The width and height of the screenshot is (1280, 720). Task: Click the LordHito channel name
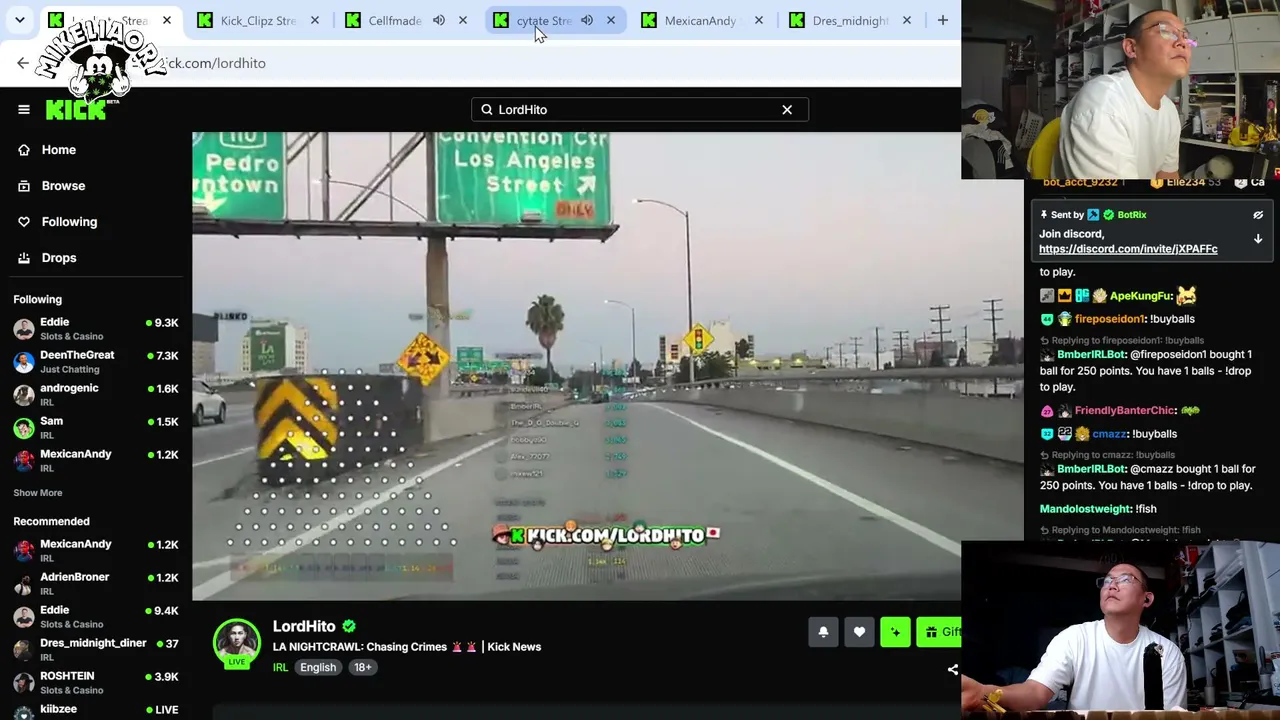coord(304,626)
